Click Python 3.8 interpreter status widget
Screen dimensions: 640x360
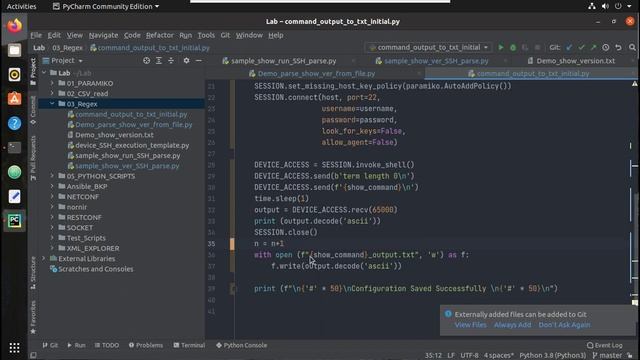(552, 356)
